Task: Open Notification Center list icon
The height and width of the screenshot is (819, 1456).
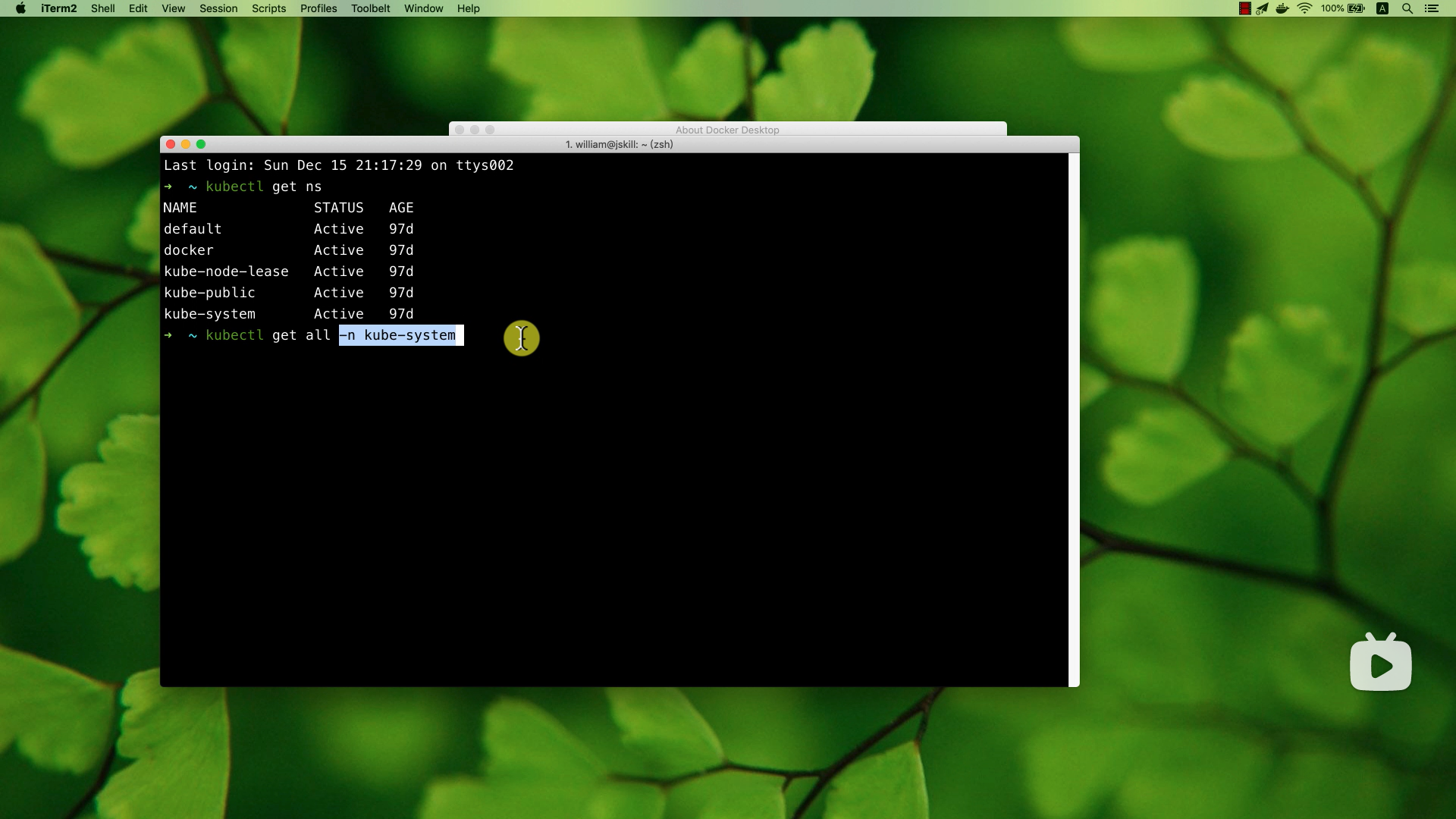Action: [x=1432, y=8]
